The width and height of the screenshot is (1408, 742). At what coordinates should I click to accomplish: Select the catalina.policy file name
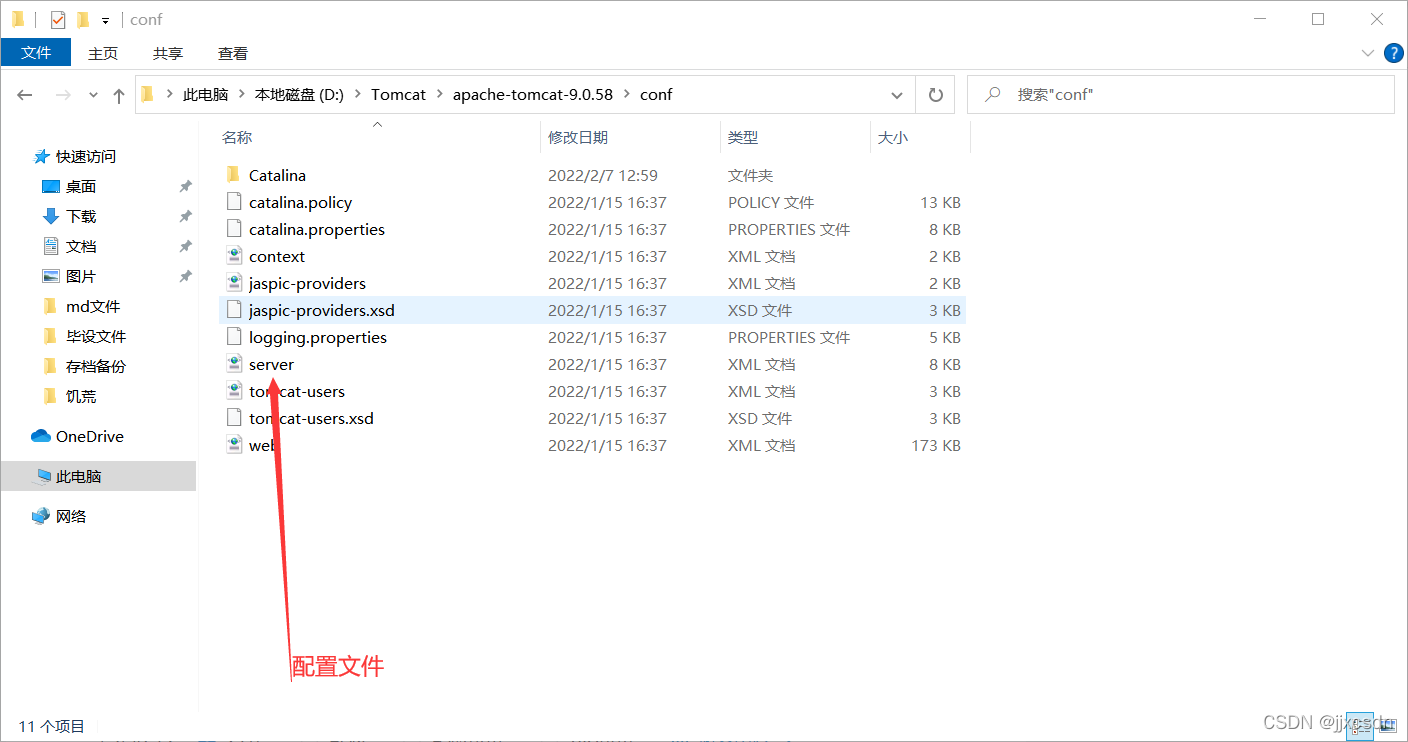[x=300, y=202]
